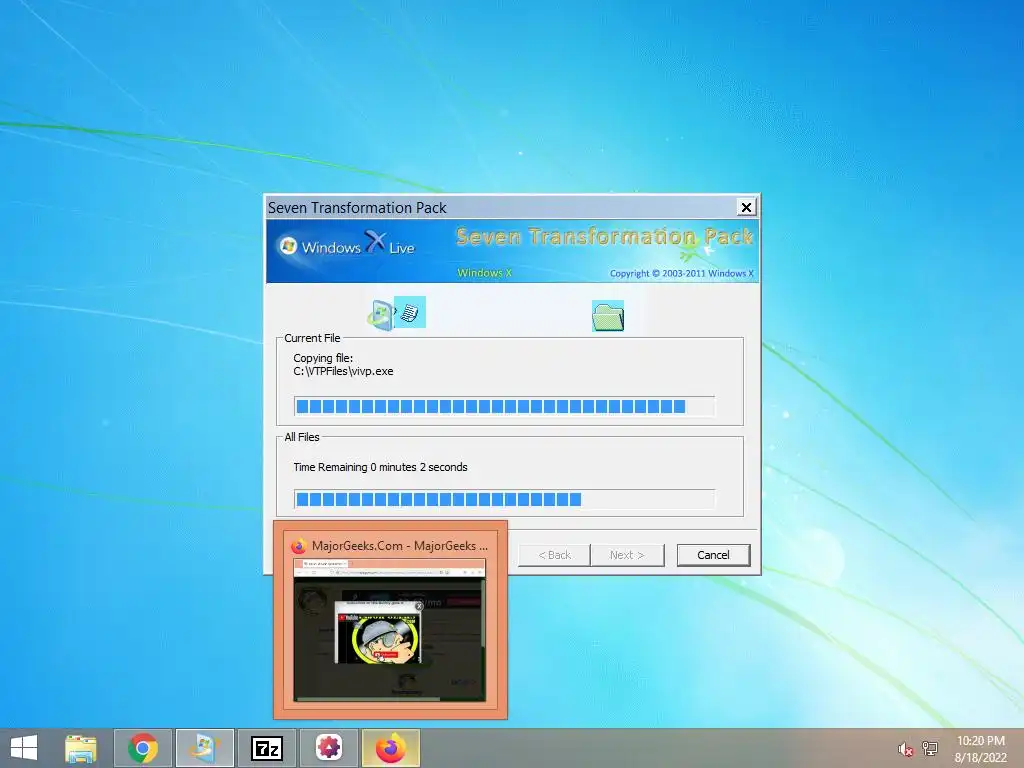
Task: Click the Firefox icon in preview title
Action: [298, 546]
